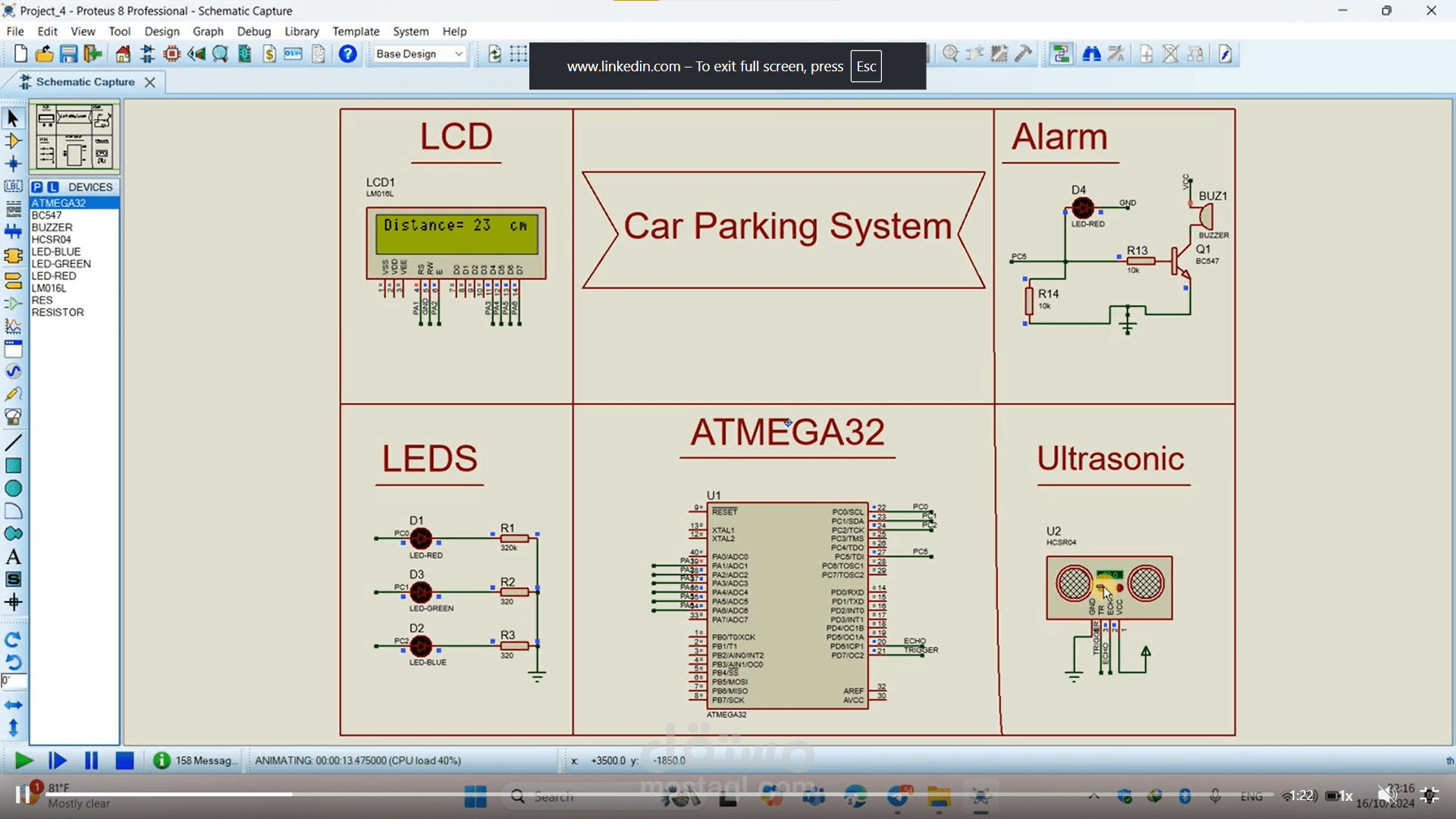Screen dimensions: 1456x819
Task: Pick the 2D graphics Text tool
Action: (x=13, y=555)
